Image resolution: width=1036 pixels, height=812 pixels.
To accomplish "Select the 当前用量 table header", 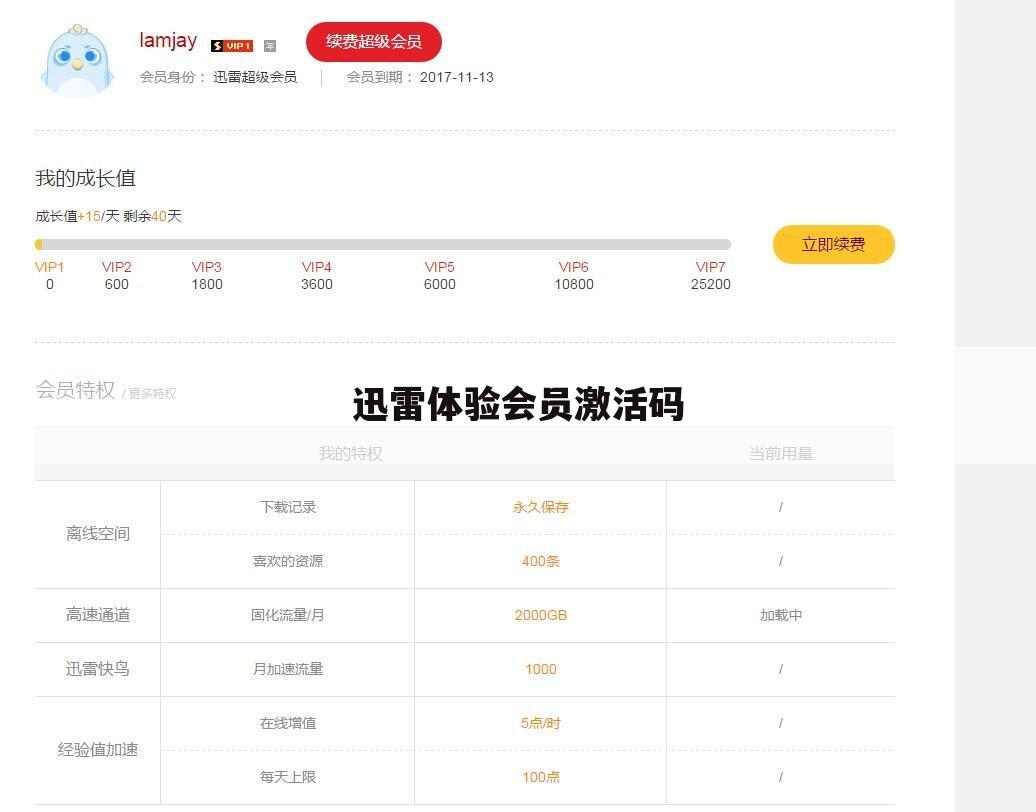I will pyautogui.click(x=780, y=454).
